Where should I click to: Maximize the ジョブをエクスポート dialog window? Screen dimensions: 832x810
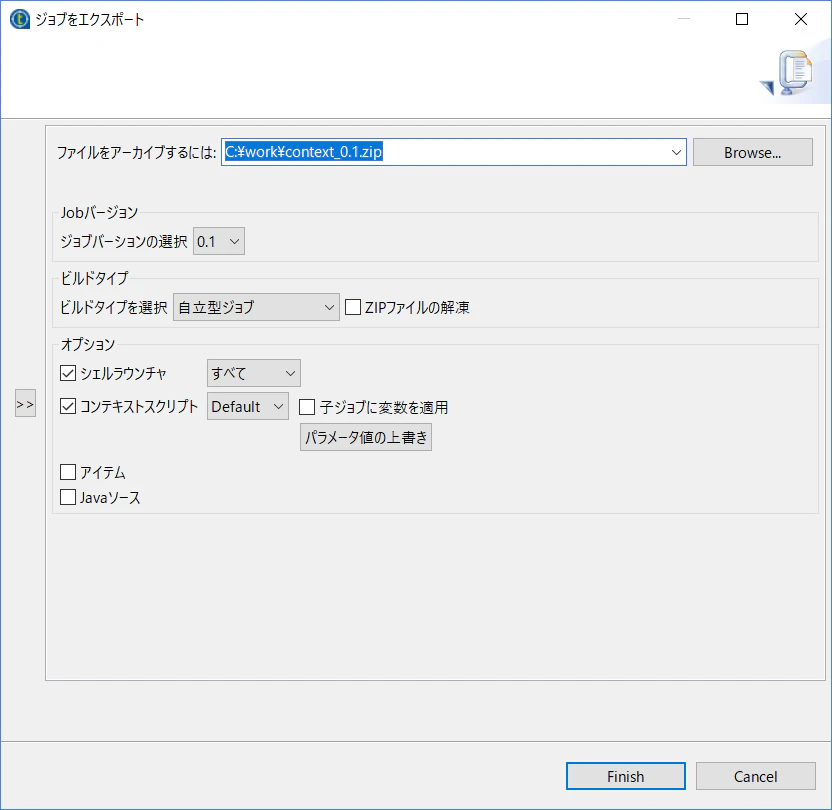coord(742,19)
